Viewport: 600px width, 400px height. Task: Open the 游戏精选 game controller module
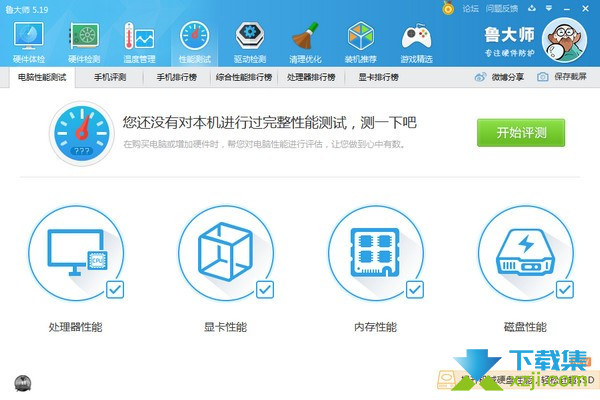[x=416, y=42]
